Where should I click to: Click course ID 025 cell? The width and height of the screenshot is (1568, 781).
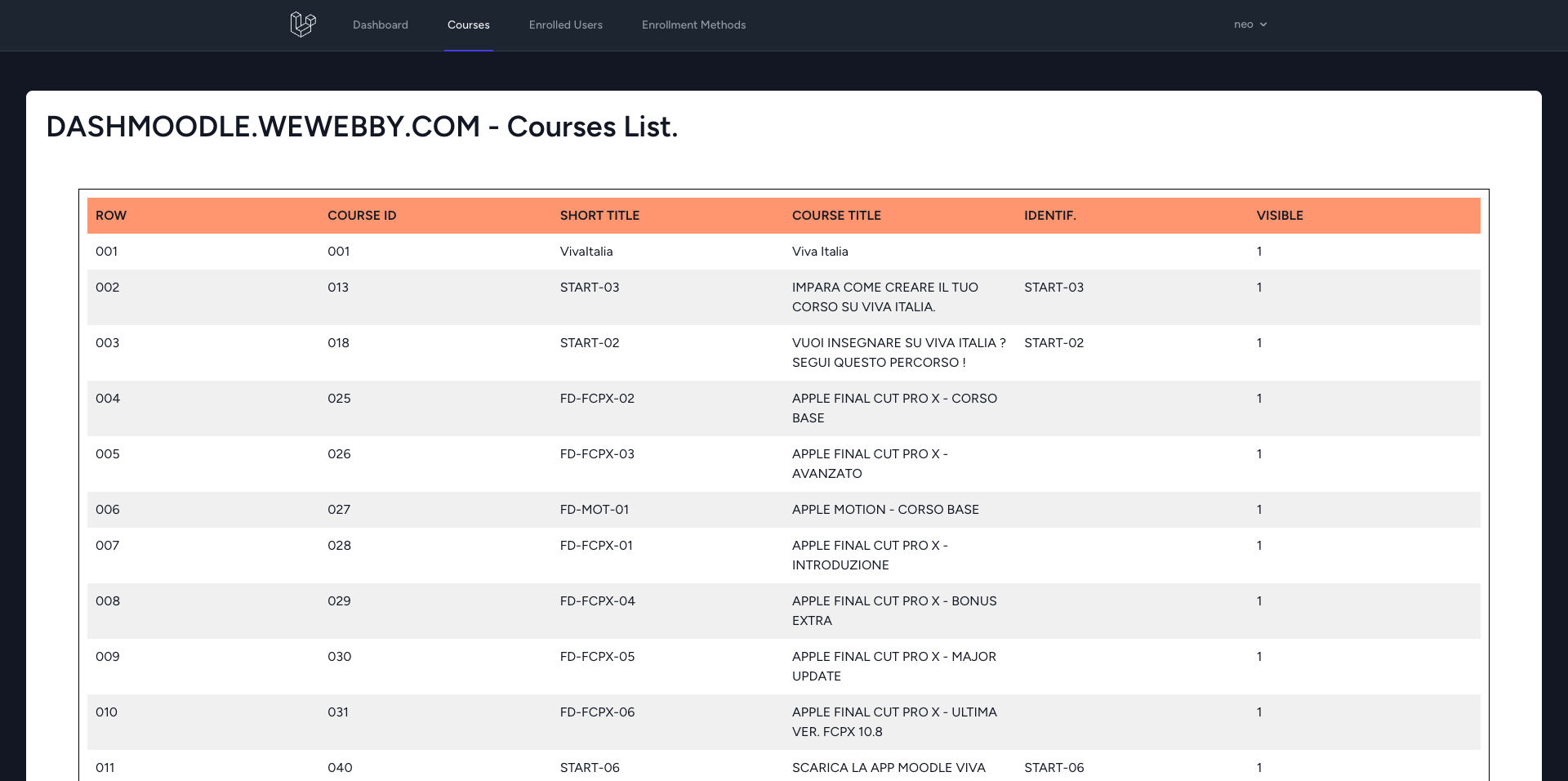pos(339,399)
